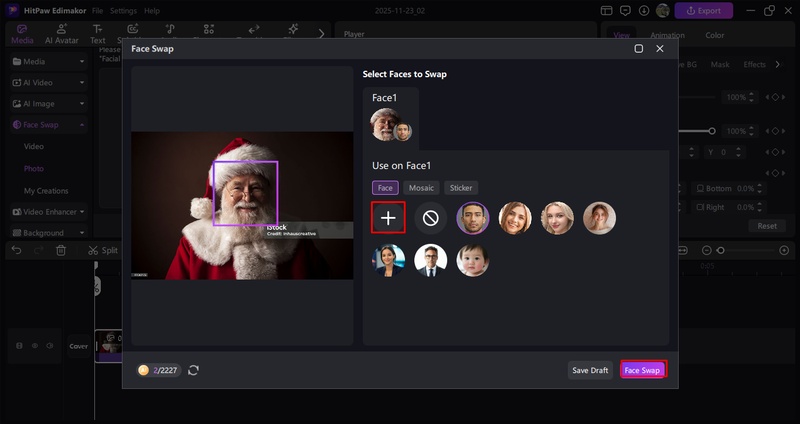Open My Creations in sidebar

(46, 191)
